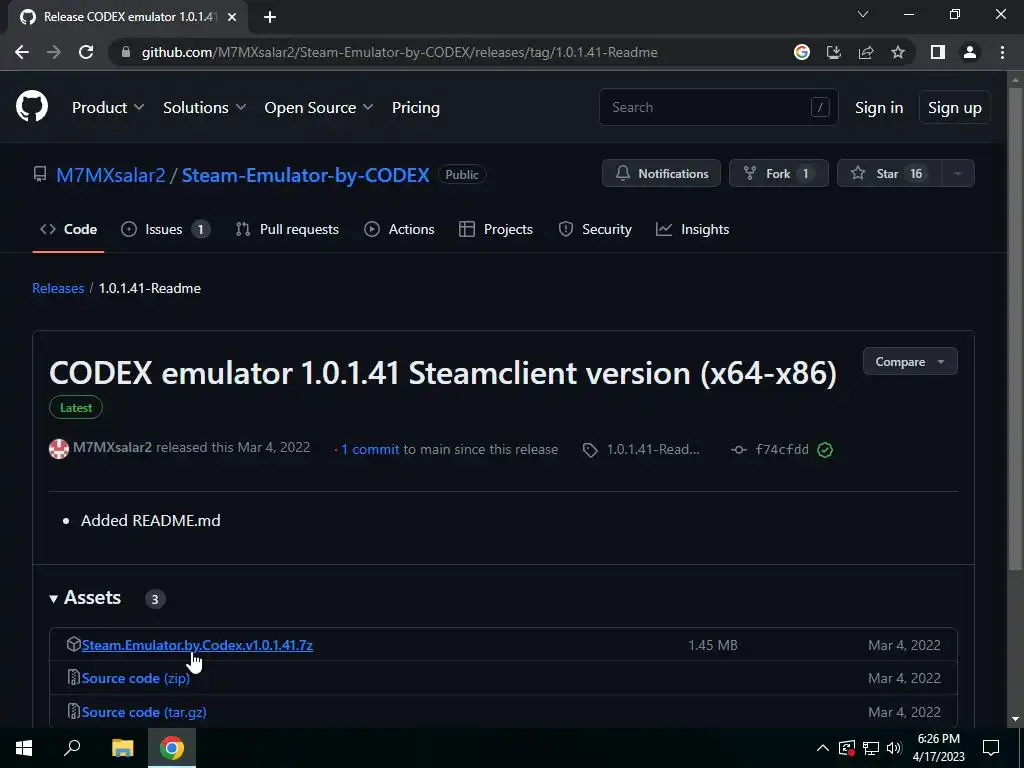Open the Google account icon in address bar
This screenshot has height=768, width=1024.
801,52
